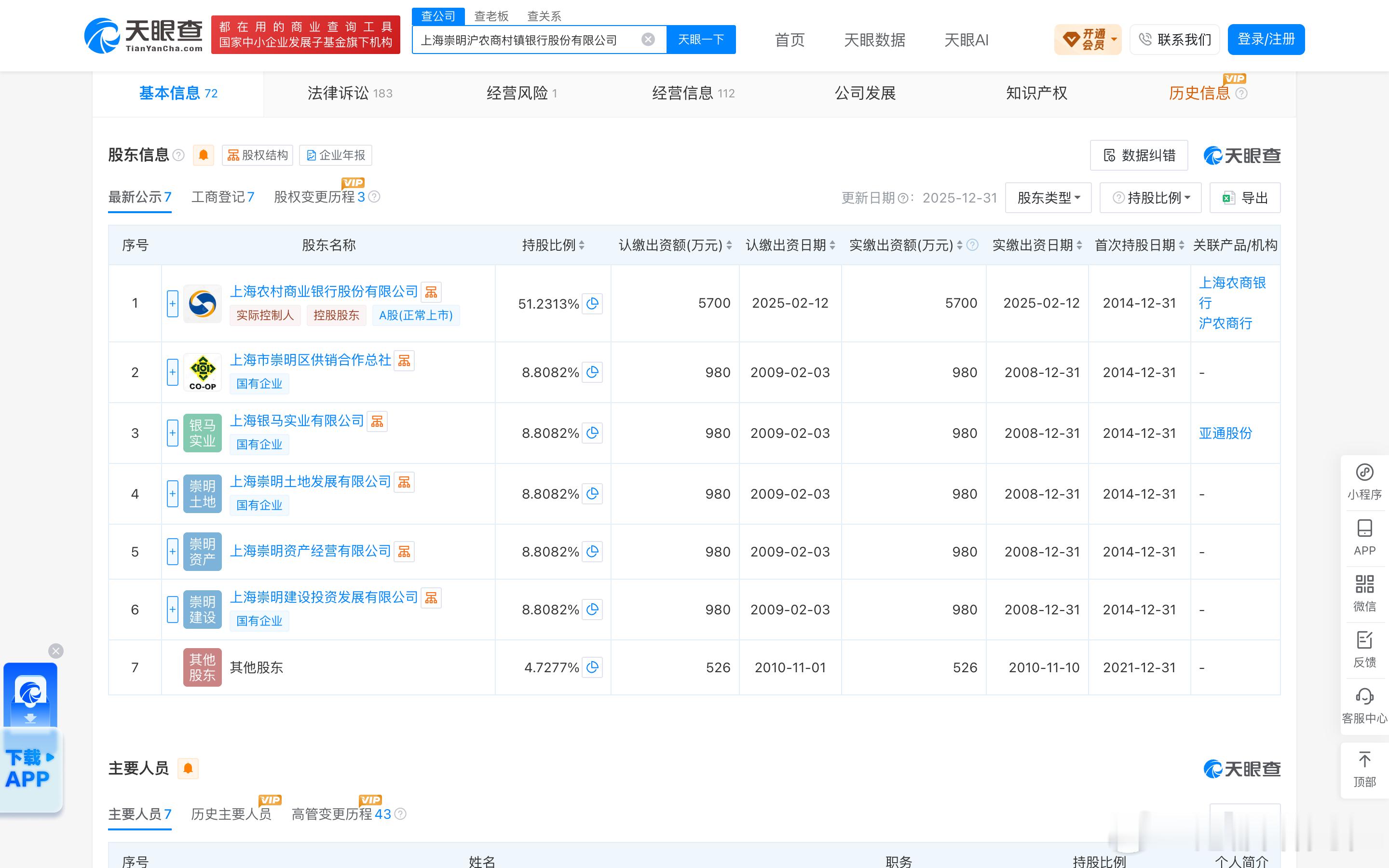This screenshot has width=1389, height=868.
Task: Click the 导出 export button
Action: [1245, 198]
